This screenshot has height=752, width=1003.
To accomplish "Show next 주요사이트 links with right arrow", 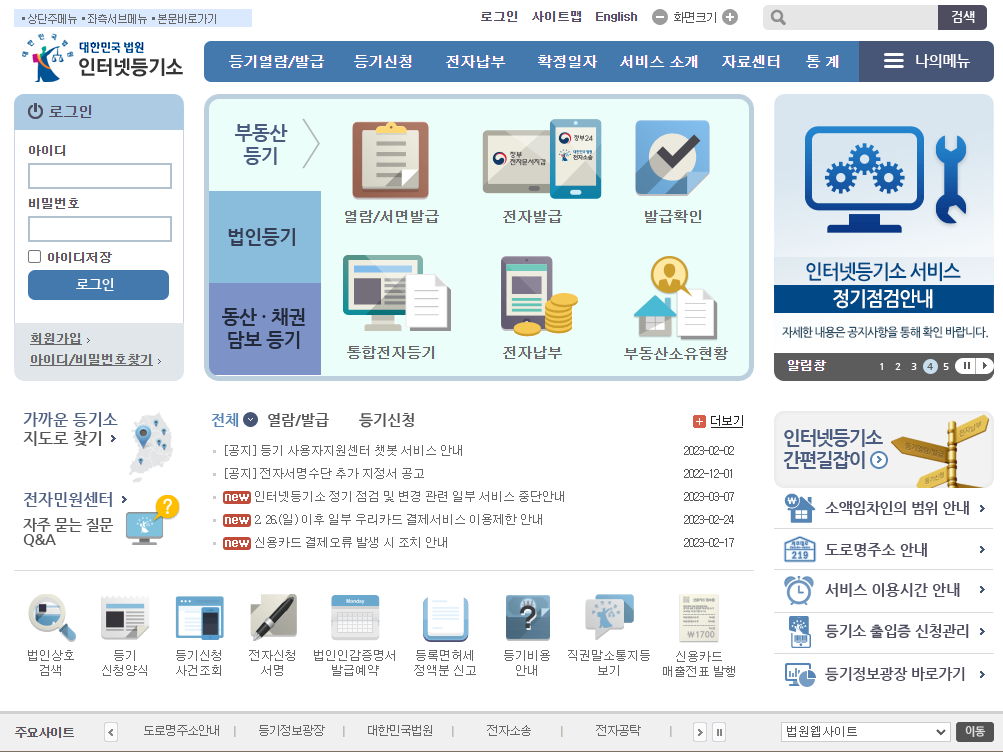I will pyautogui.click(x=700, y=732).
